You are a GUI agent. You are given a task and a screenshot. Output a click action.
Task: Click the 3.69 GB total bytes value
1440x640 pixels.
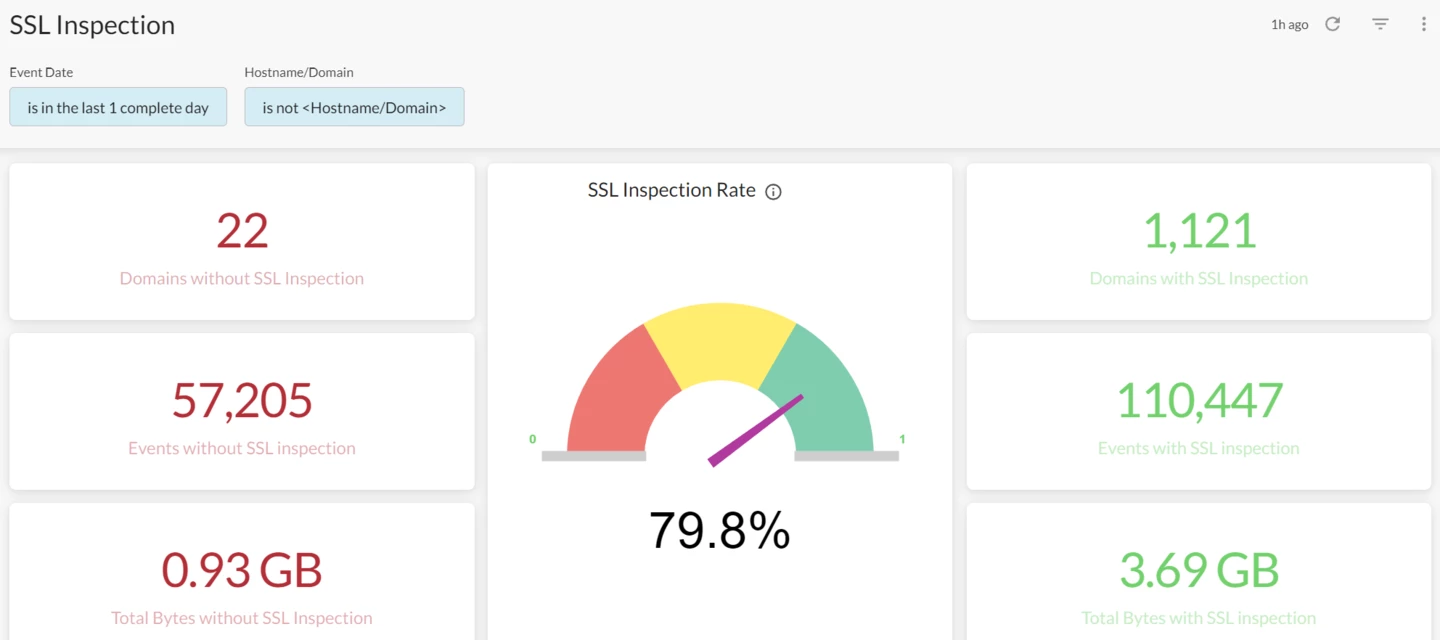coord(1198,570)
